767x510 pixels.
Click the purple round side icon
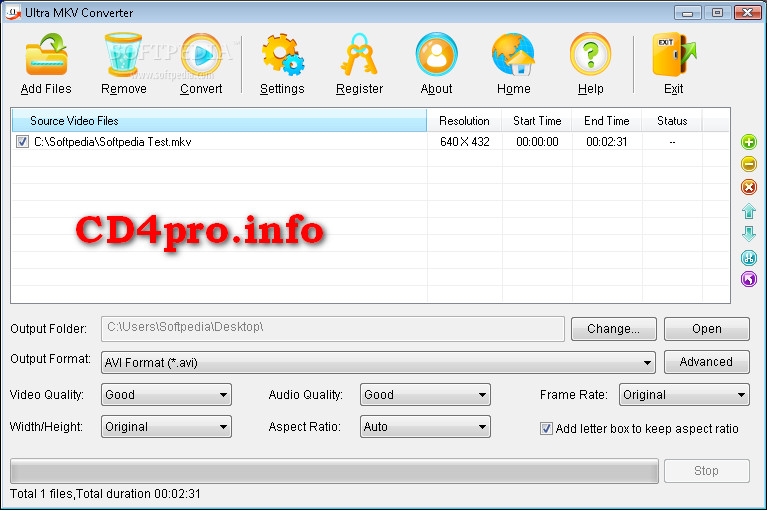click(748, 279)
